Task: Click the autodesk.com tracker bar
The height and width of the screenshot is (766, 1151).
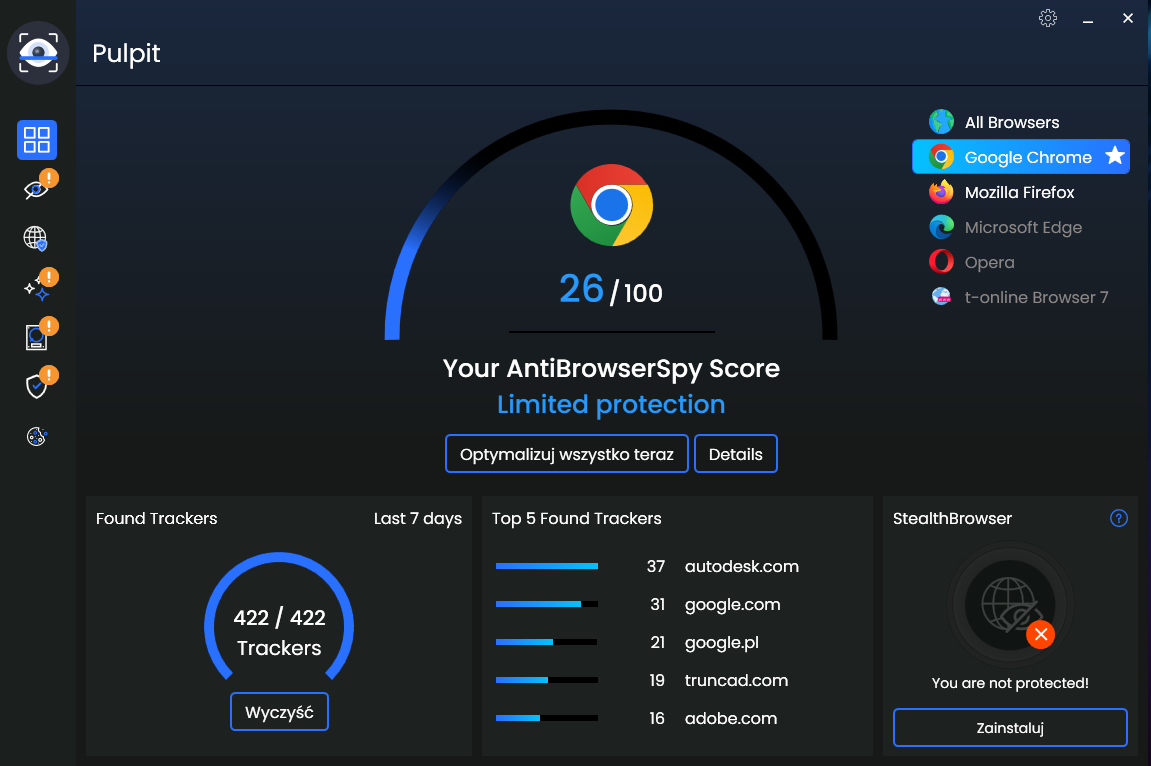Action: click(x=547, y=566)
